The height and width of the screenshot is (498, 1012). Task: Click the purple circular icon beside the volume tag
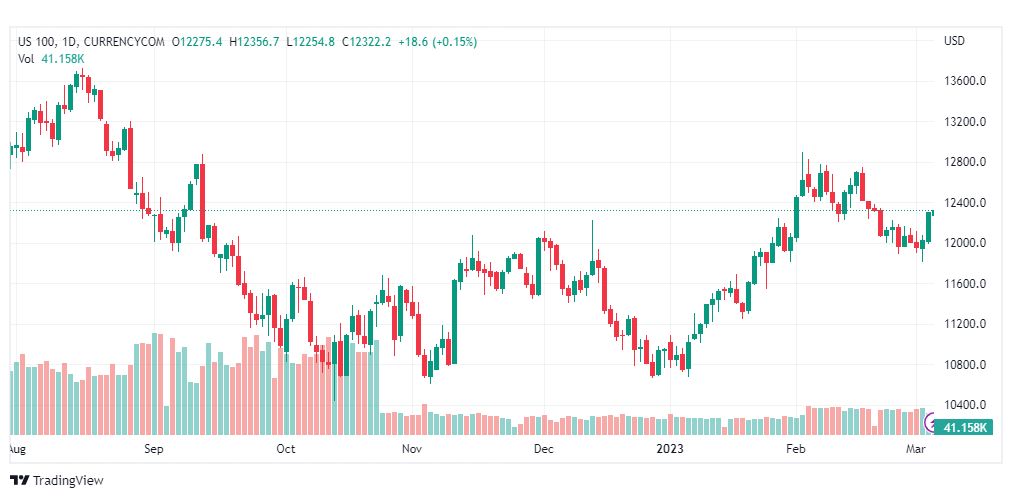click(x=932, y=423)
